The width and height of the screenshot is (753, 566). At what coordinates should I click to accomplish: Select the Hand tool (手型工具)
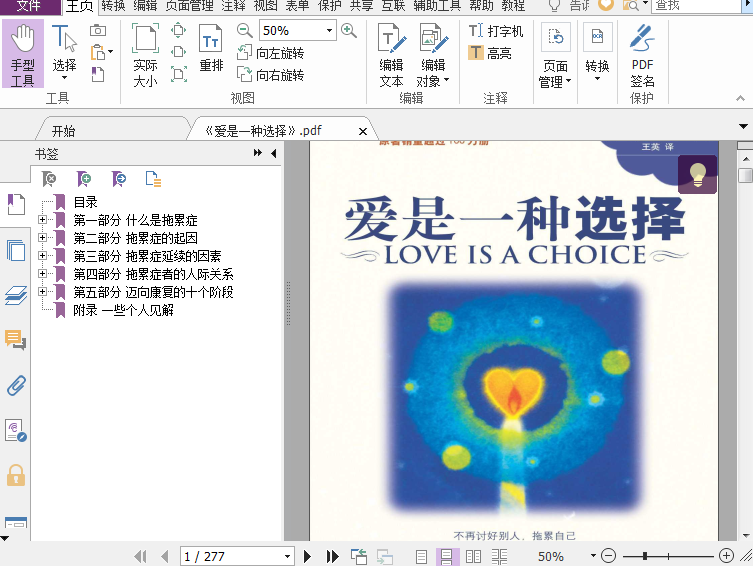[x=23, y=54]
